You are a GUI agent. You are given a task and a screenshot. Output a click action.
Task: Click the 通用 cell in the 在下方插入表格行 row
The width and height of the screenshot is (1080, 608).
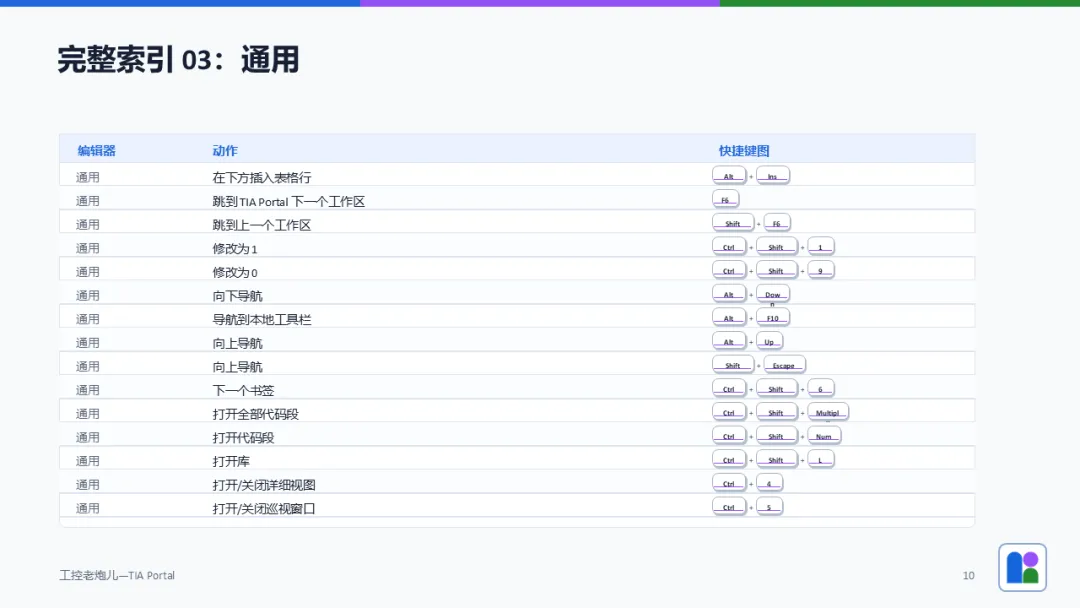[x=87, y=178]
